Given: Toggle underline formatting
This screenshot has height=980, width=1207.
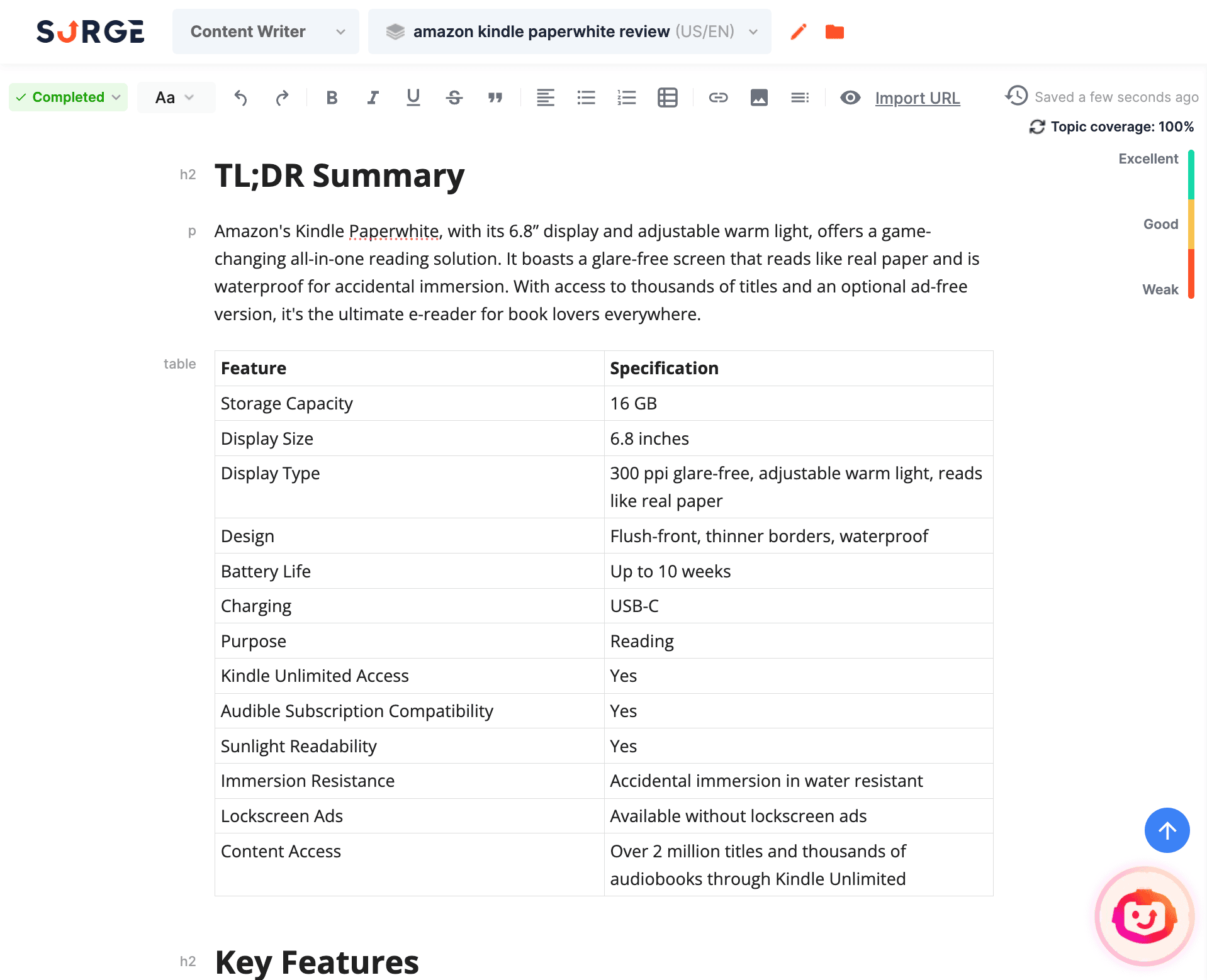Looking at the screenshot, I should [413, 97].
